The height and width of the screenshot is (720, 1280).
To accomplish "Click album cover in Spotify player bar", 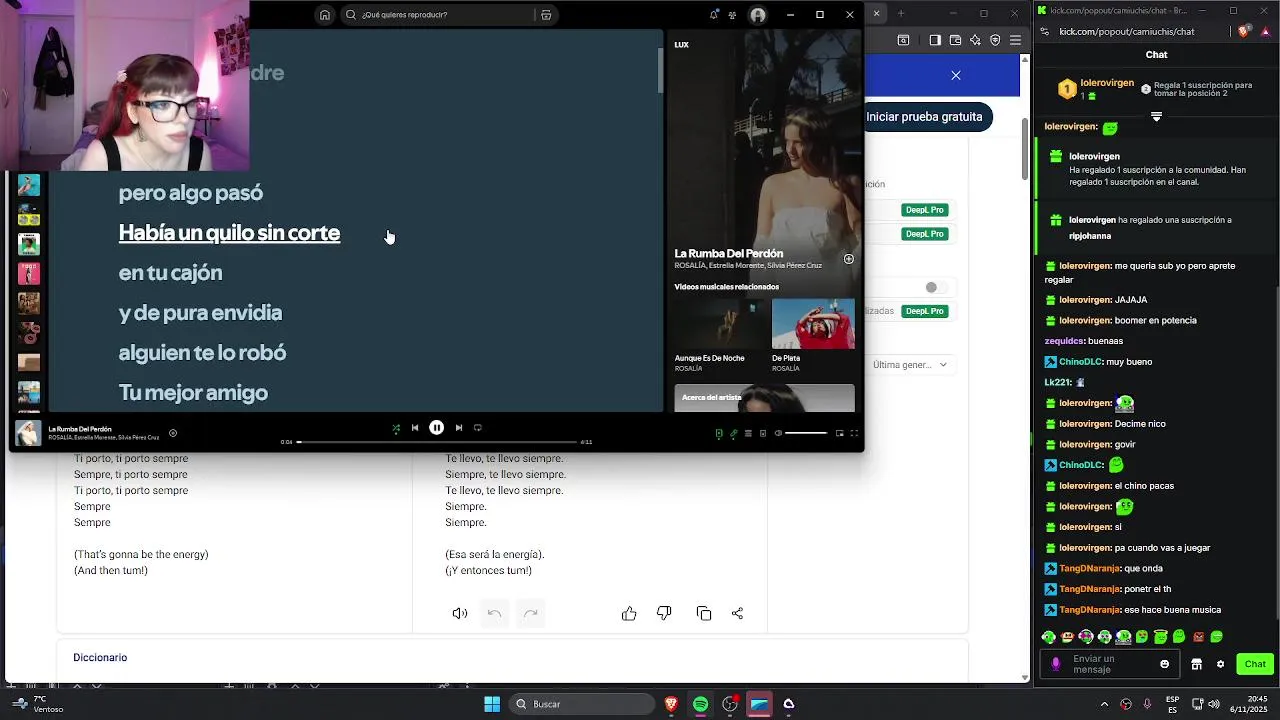I will pos(28,433).
